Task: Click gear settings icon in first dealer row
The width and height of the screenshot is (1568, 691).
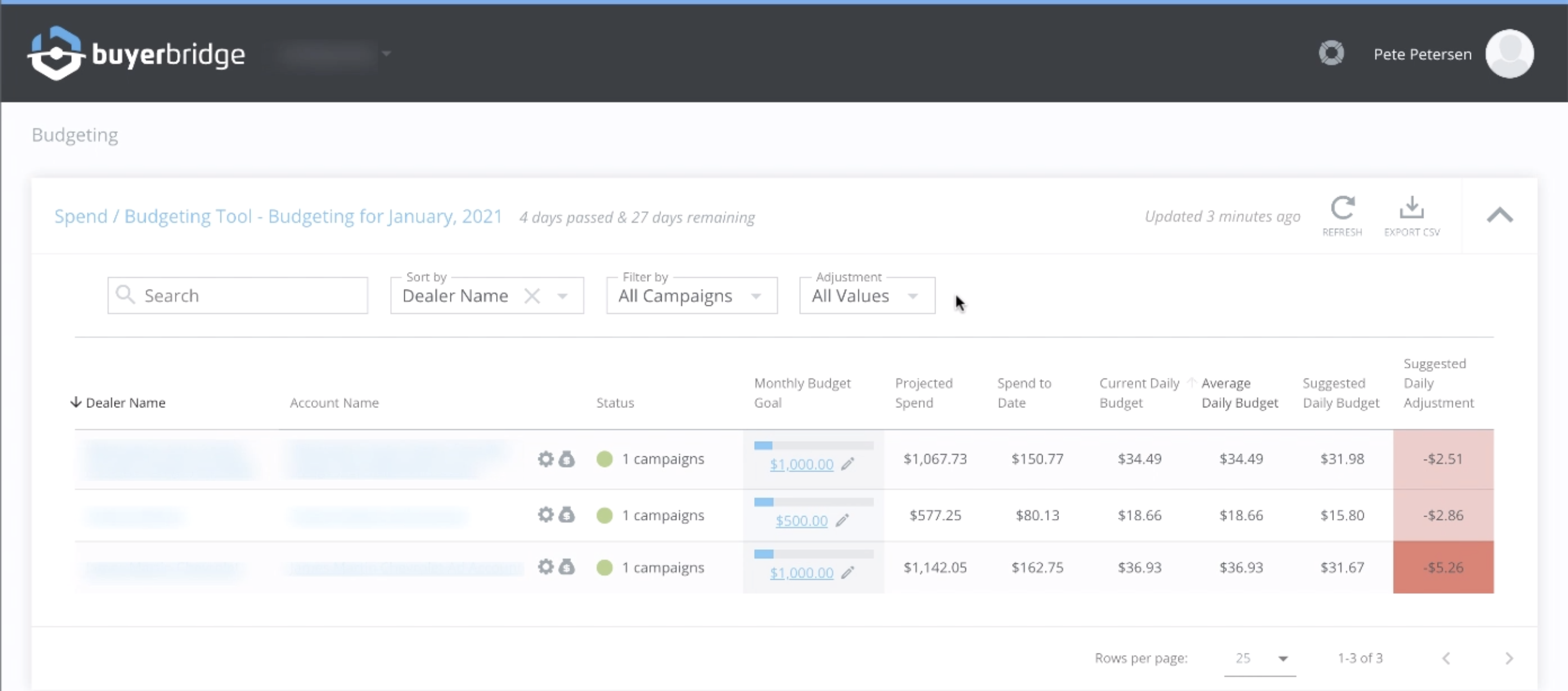Action: click(545, 458)
